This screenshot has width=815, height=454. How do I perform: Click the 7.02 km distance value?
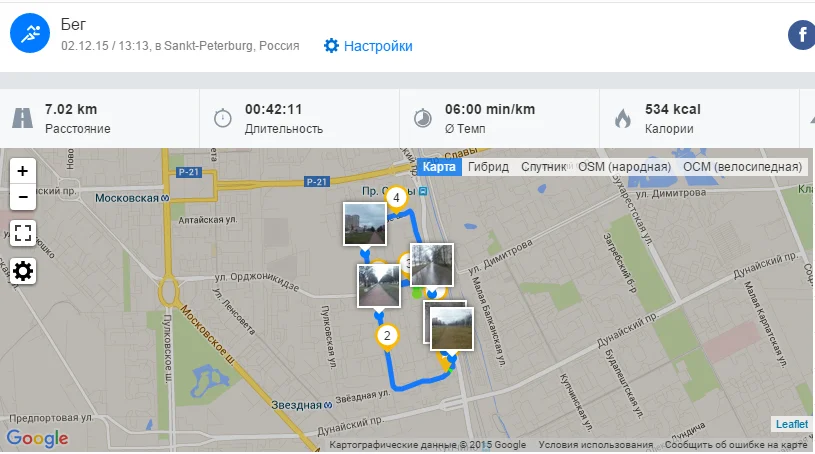pos(71,109)
